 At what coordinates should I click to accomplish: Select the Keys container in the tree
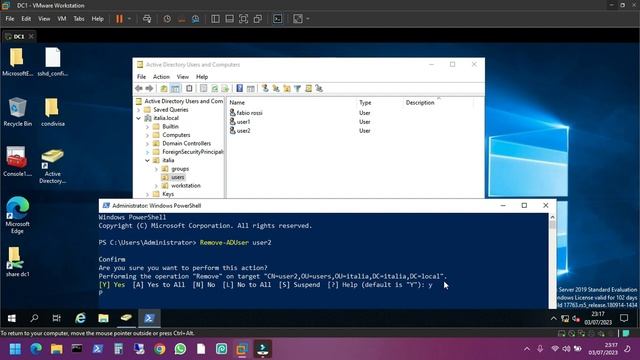168,194
